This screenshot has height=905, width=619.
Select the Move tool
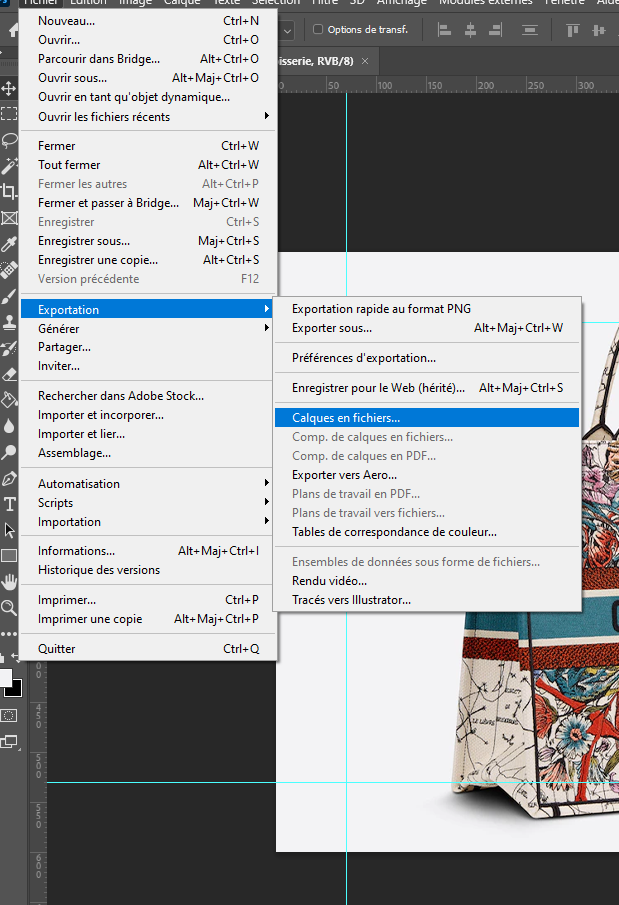click(x=9, y=89)
